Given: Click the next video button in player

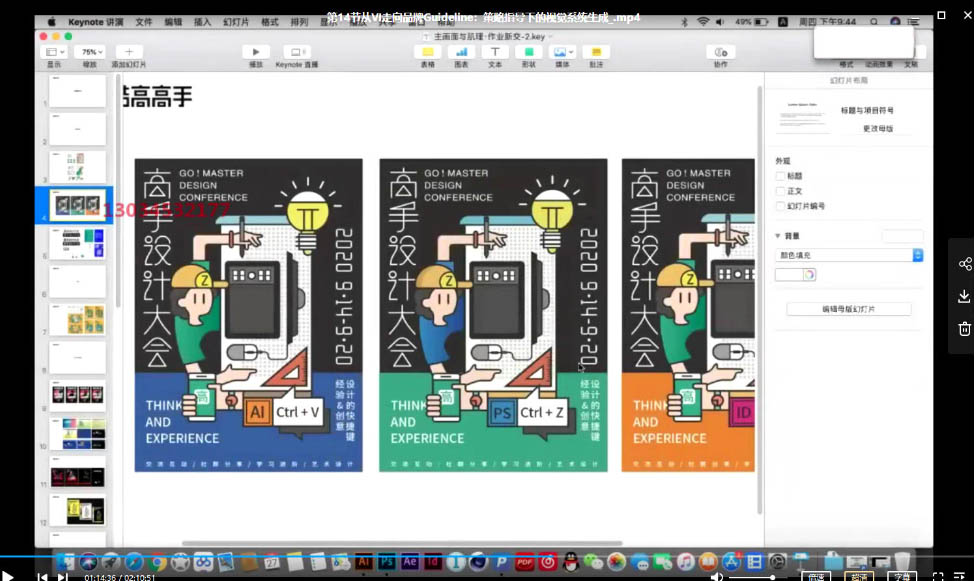Looking at the screenshot, I should tap(62, 577).
